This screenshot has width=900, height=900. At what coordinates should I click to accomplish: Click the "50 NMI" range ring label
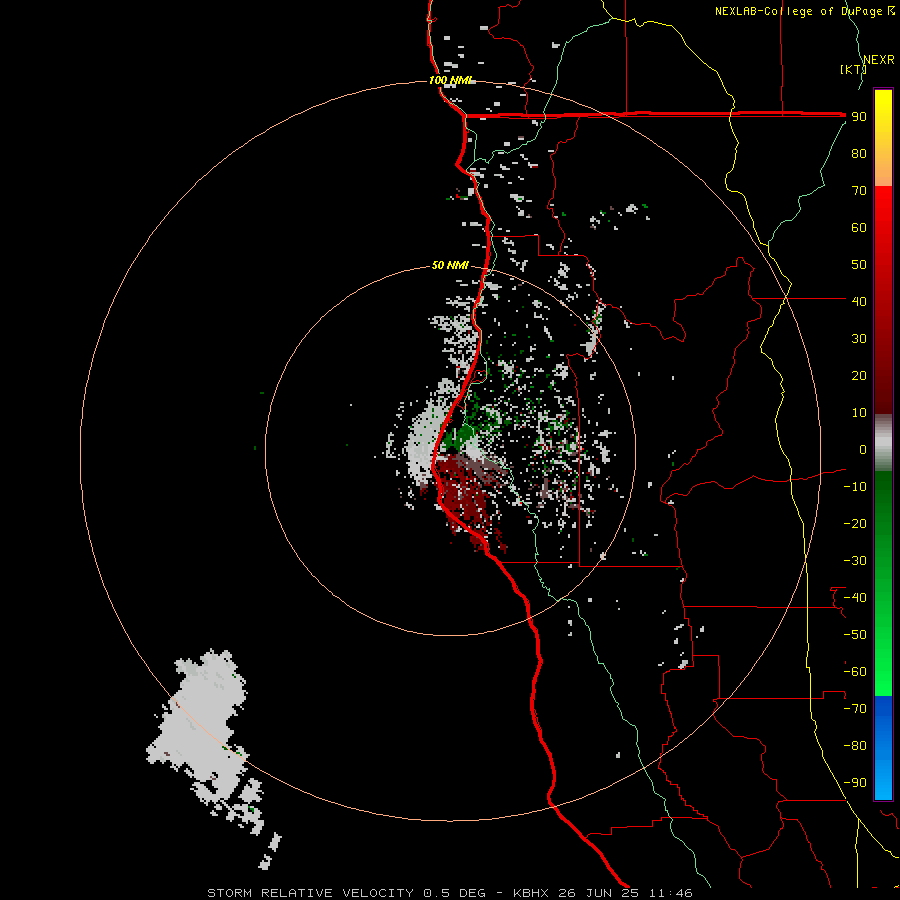click(x=450, y=265)
